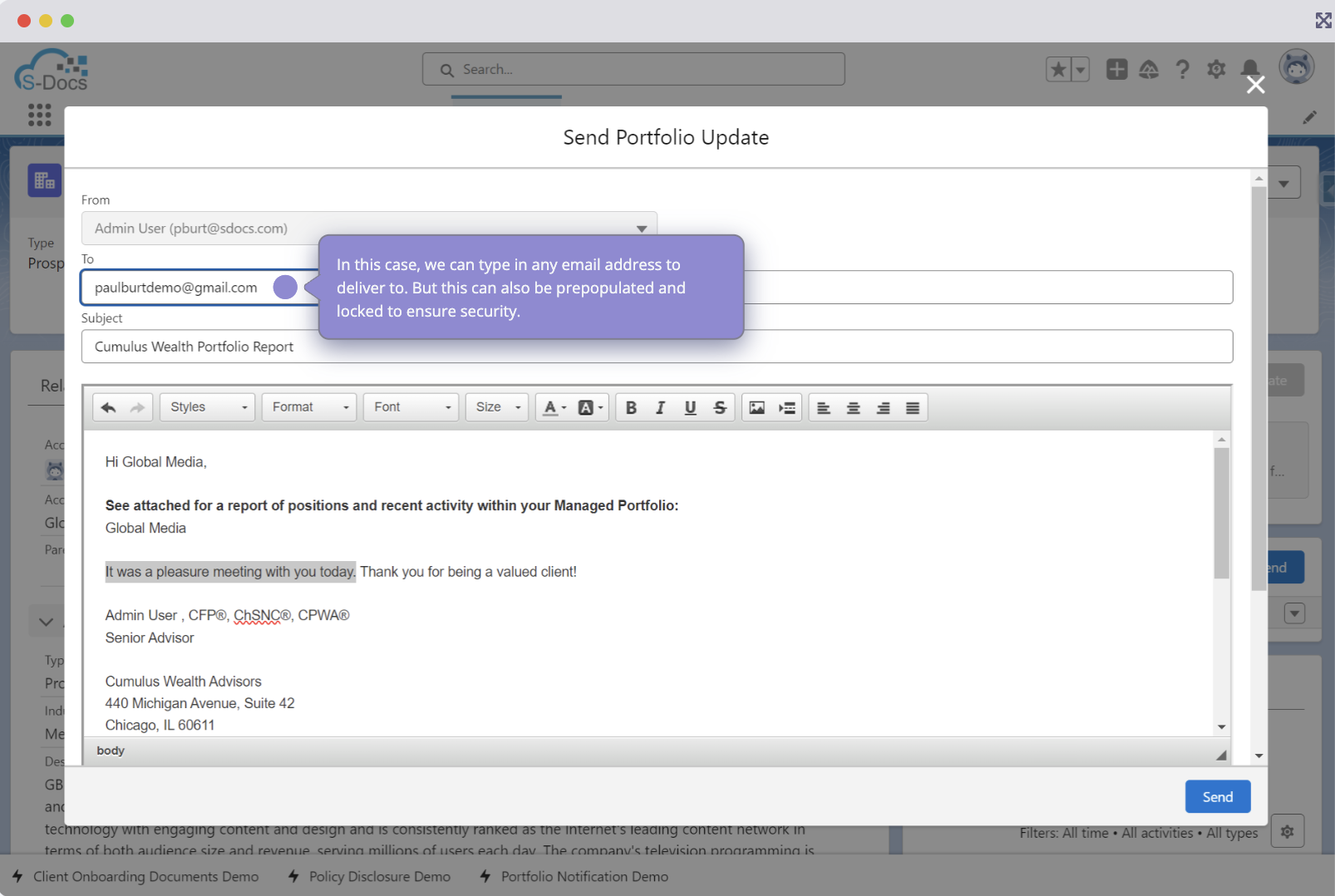
Task: Align text right
Action: (883, 407)
